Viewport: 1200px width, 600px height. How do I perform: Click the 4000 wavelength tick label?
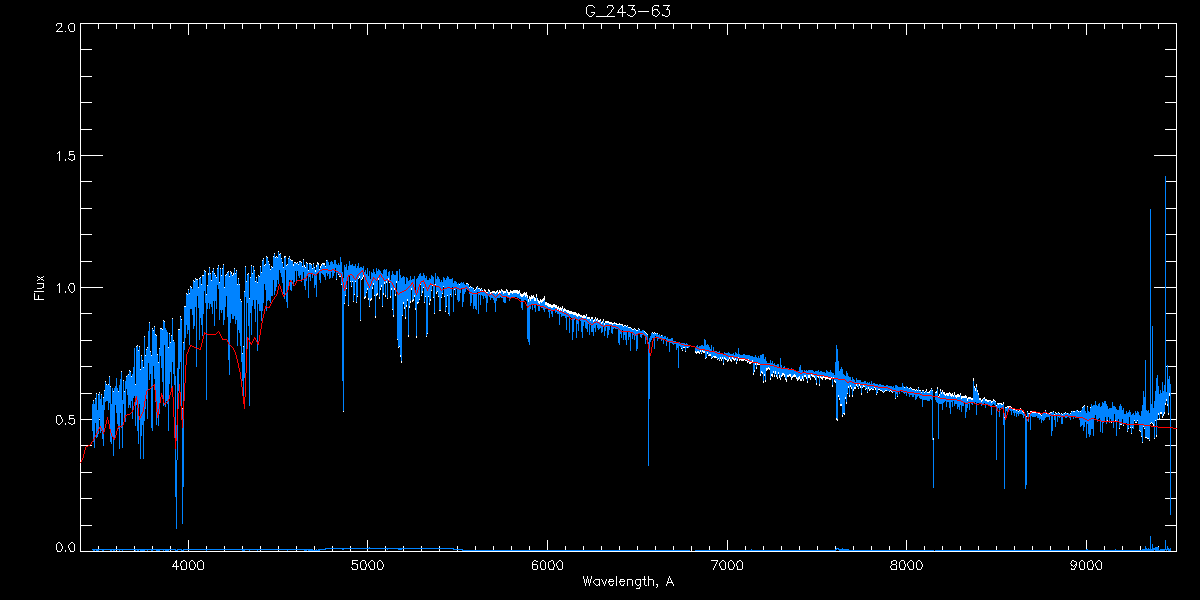pos(188,565)
